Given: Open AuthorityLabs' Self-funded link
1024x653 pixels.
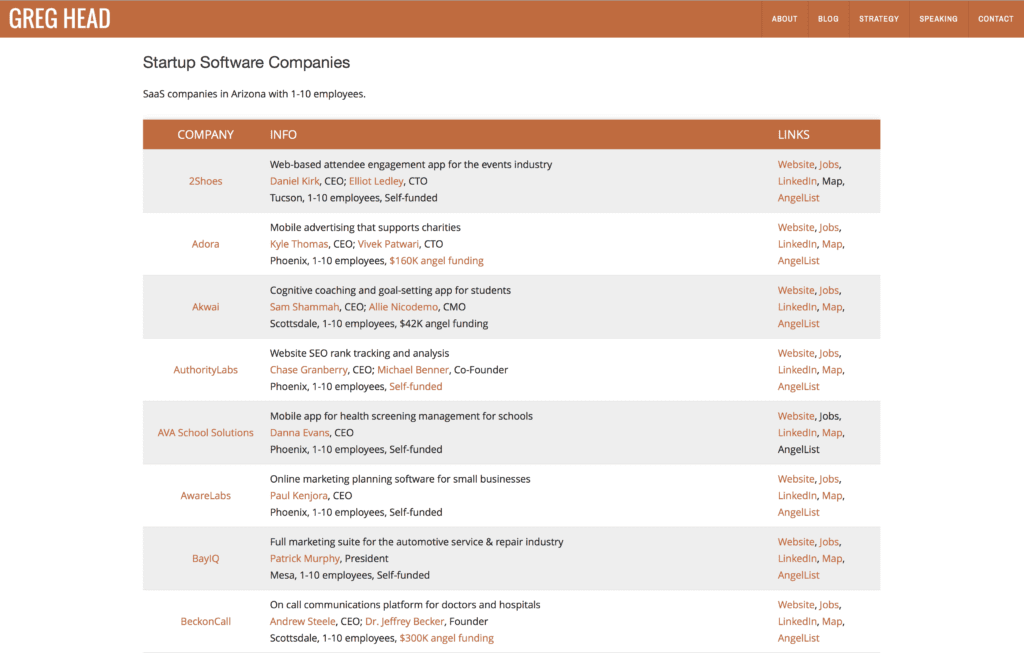Looking at the screenshot, I should (415, 387).
